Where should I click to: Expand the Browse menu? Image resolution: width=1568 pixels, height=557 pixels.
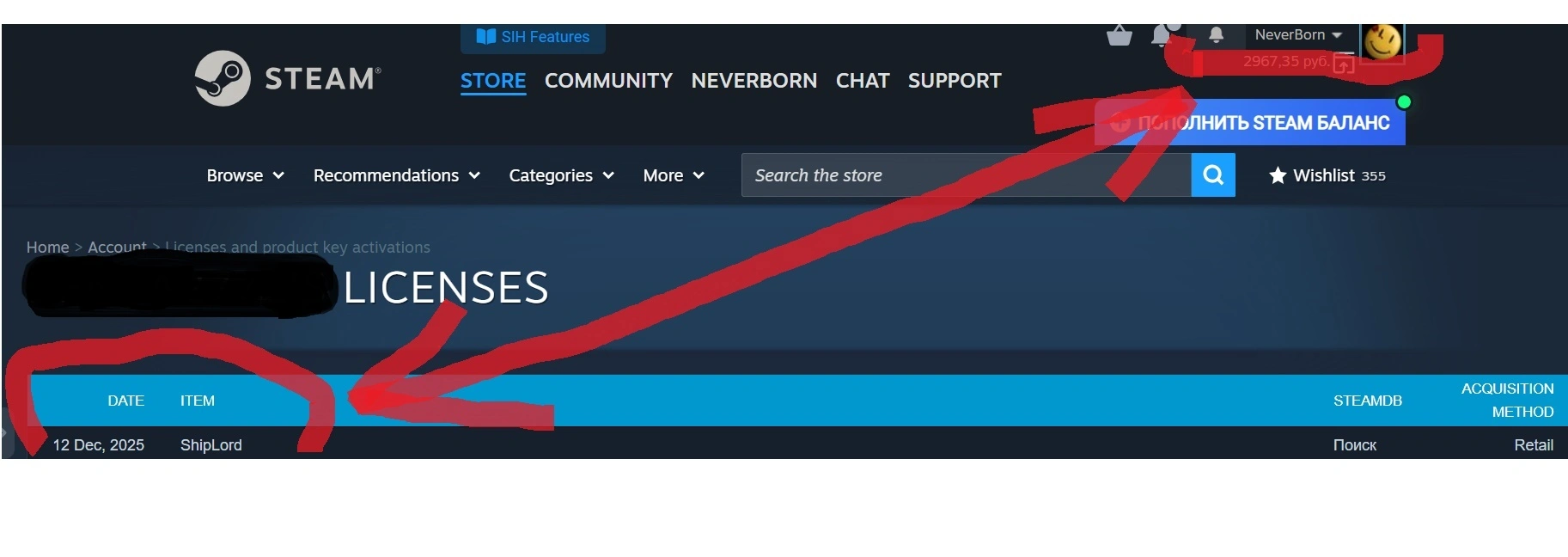pyautogui.click(x=246, y=175)
